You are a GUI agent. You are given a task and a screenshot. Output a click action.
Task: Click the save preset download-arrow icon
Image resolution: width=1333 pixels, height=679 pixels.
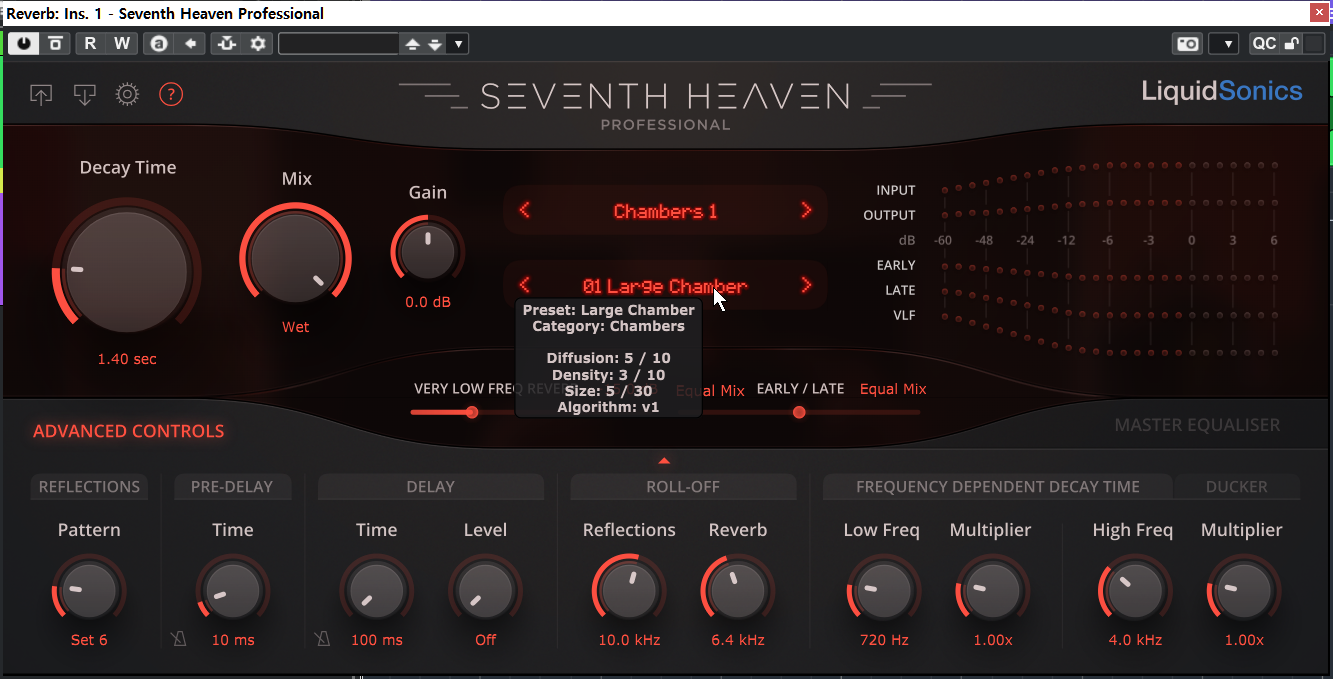tap(84, 95)
